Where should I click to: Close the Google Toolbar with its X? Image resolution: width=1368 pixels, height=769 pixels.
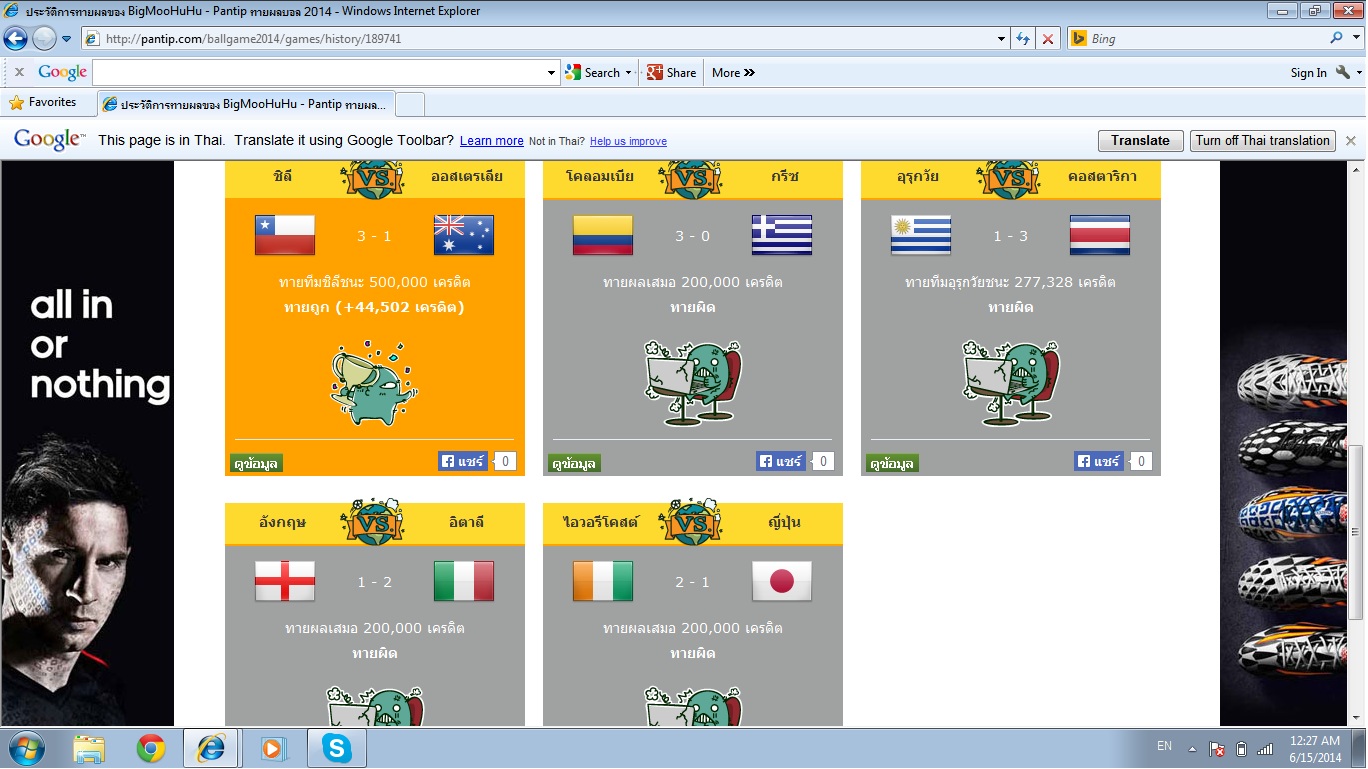coord(19,72)
